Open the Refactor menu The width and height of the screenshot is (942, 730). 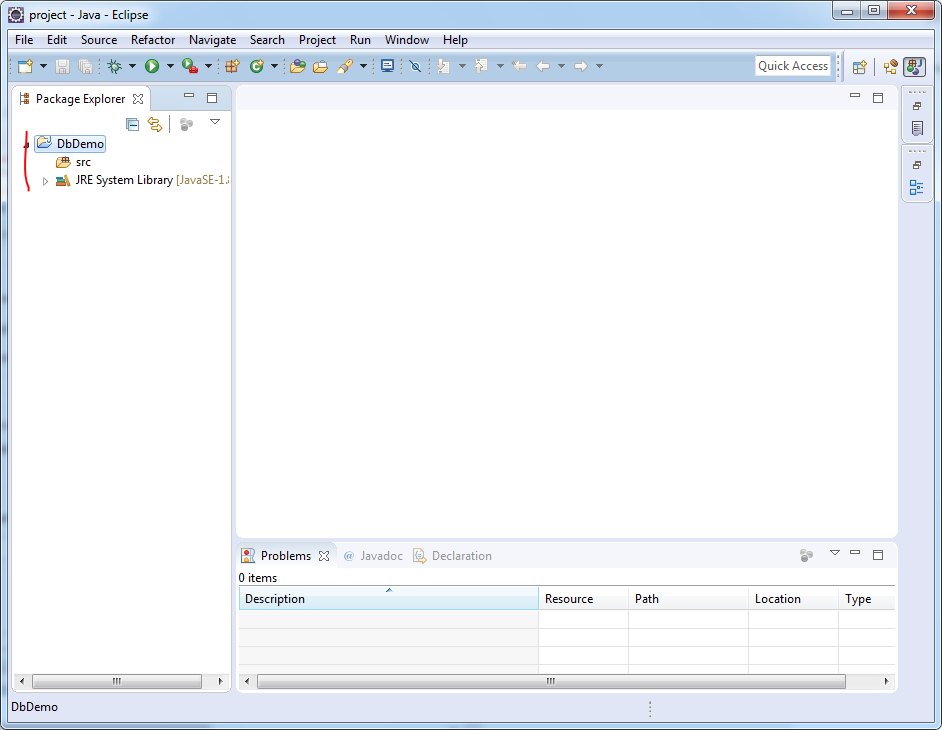(x=153, y=40)
